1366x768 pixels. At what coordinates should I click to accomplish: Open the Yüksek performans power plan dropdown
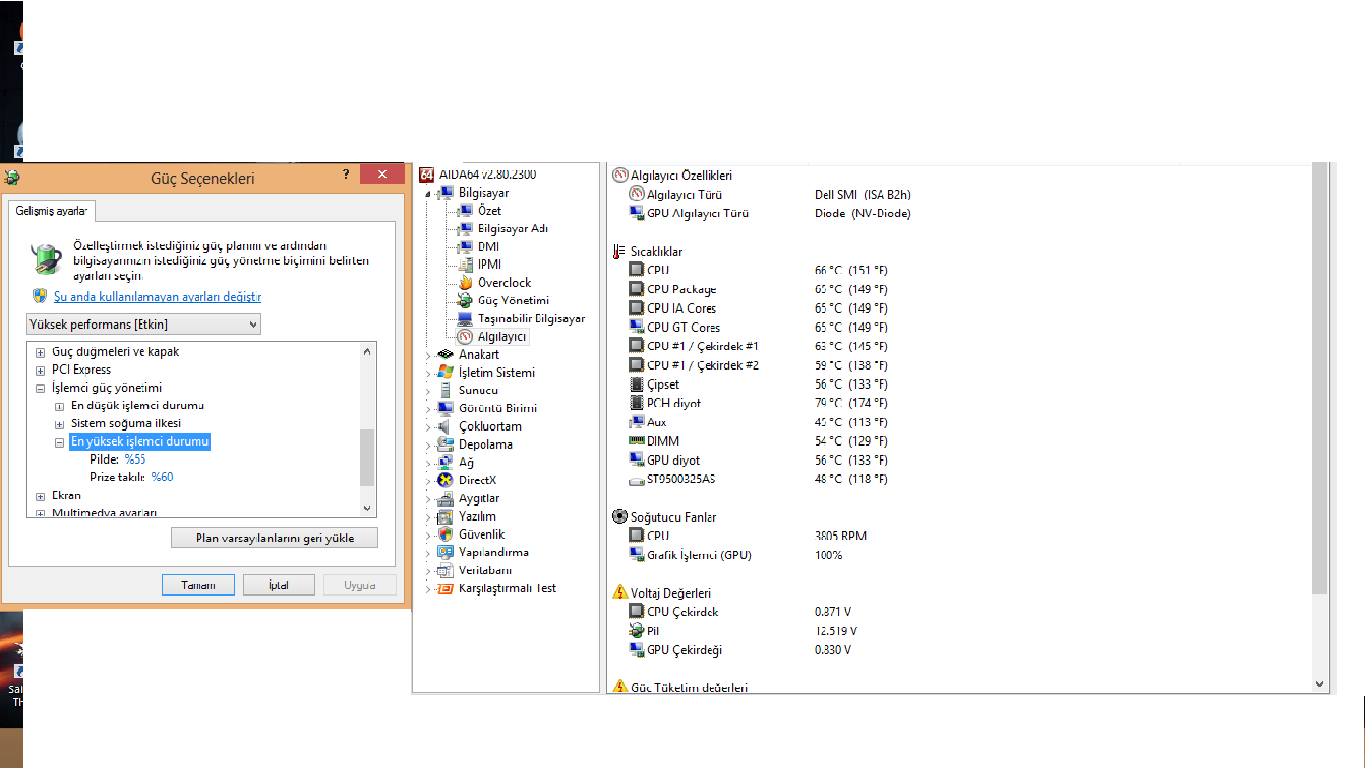tap(143, 324)
